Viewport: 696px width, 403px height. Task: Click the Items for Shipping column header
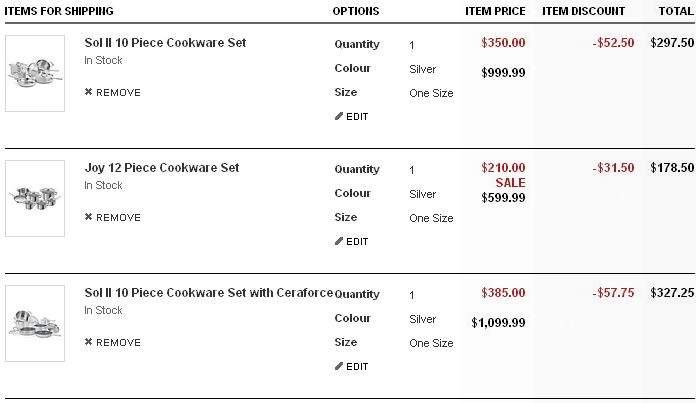(x=57, y=11)
